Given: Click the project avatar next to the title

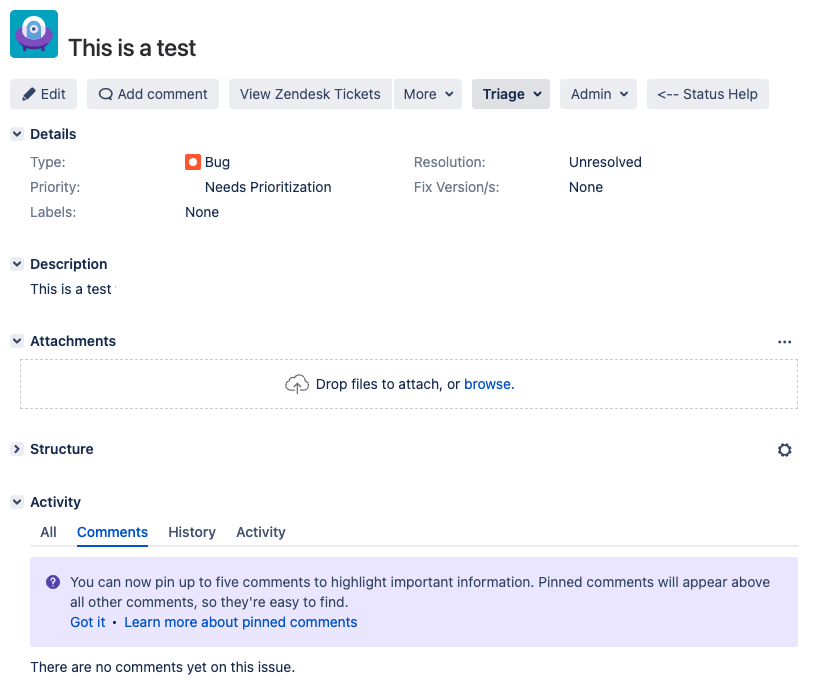Looking at the screenshot, I should click(33, 33).
